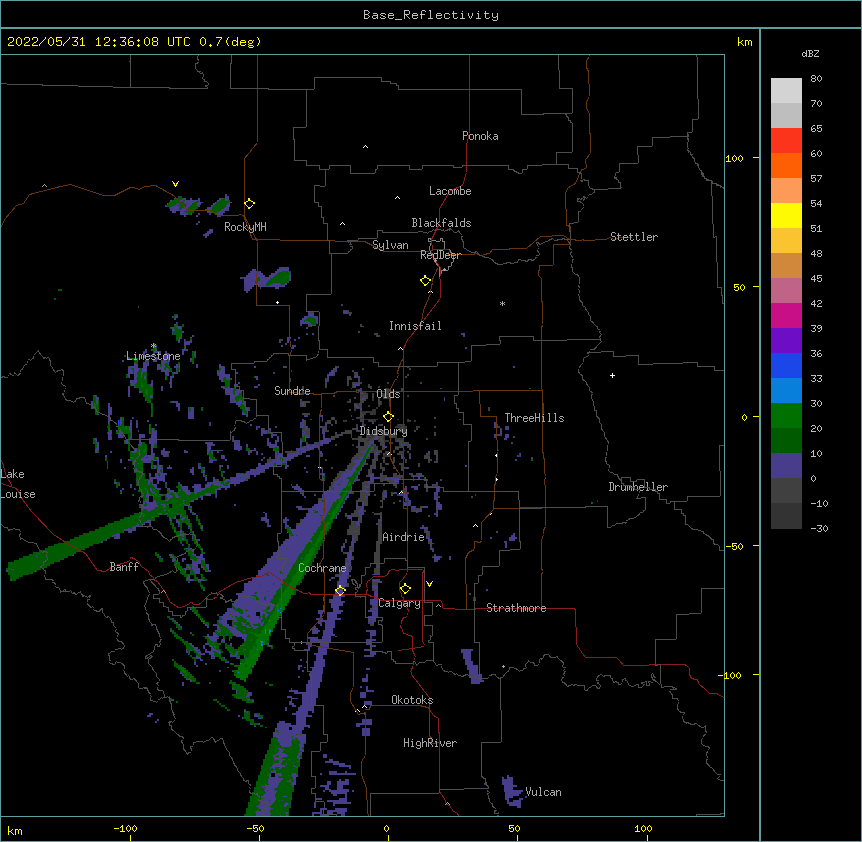Image resolution: width=862 pixels, height=842 pixels.
Task: Click the Ponoka city label
Action: click(x=480, y=136)
